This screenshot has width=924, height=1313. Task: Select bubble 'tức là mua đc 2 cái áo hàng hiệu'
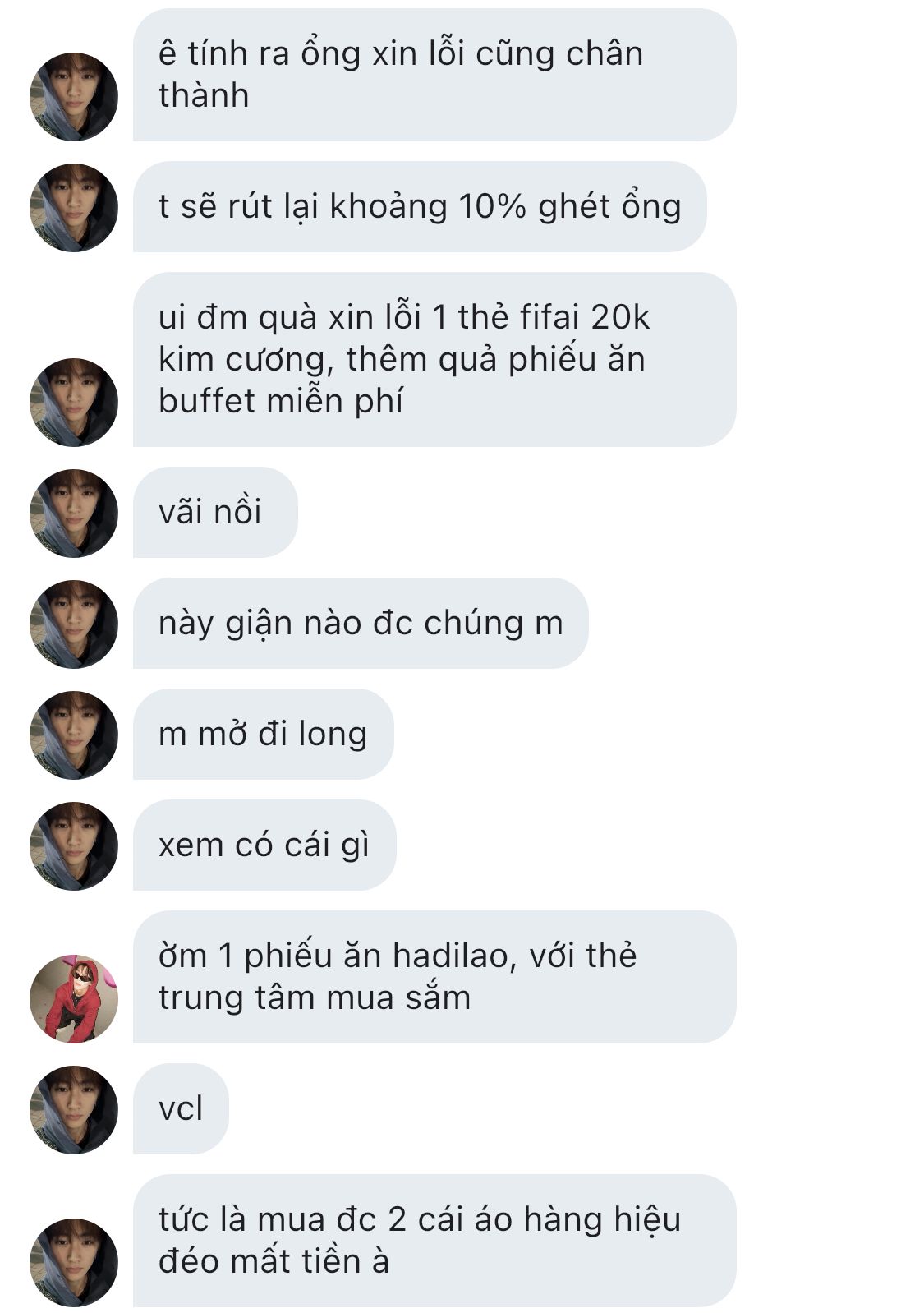[x=434, y=1241]
